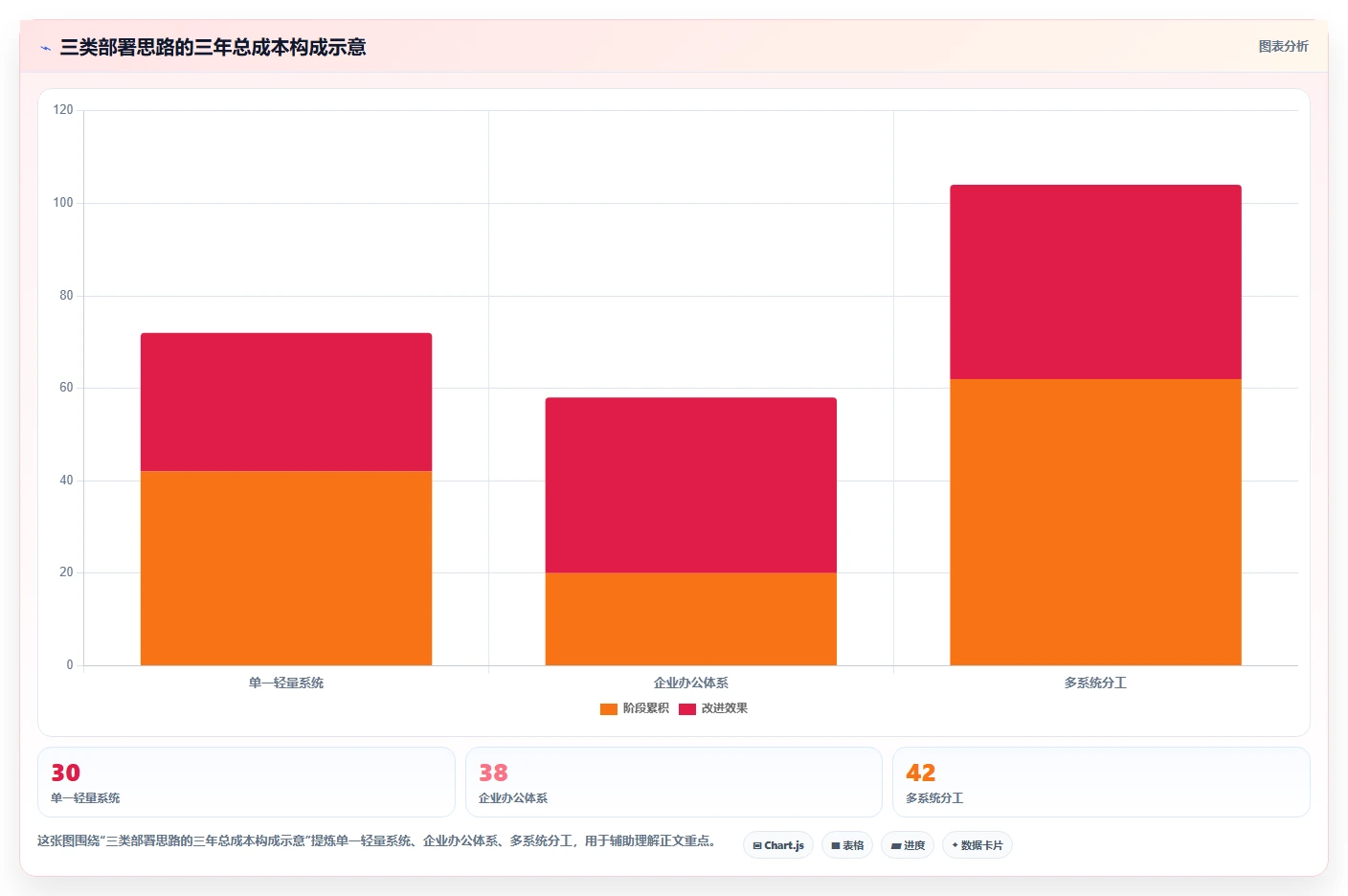Select the 进度 tag
The height and width of the screenshot is (896, 1348).
pyautogui.click(x=908, y=845)
